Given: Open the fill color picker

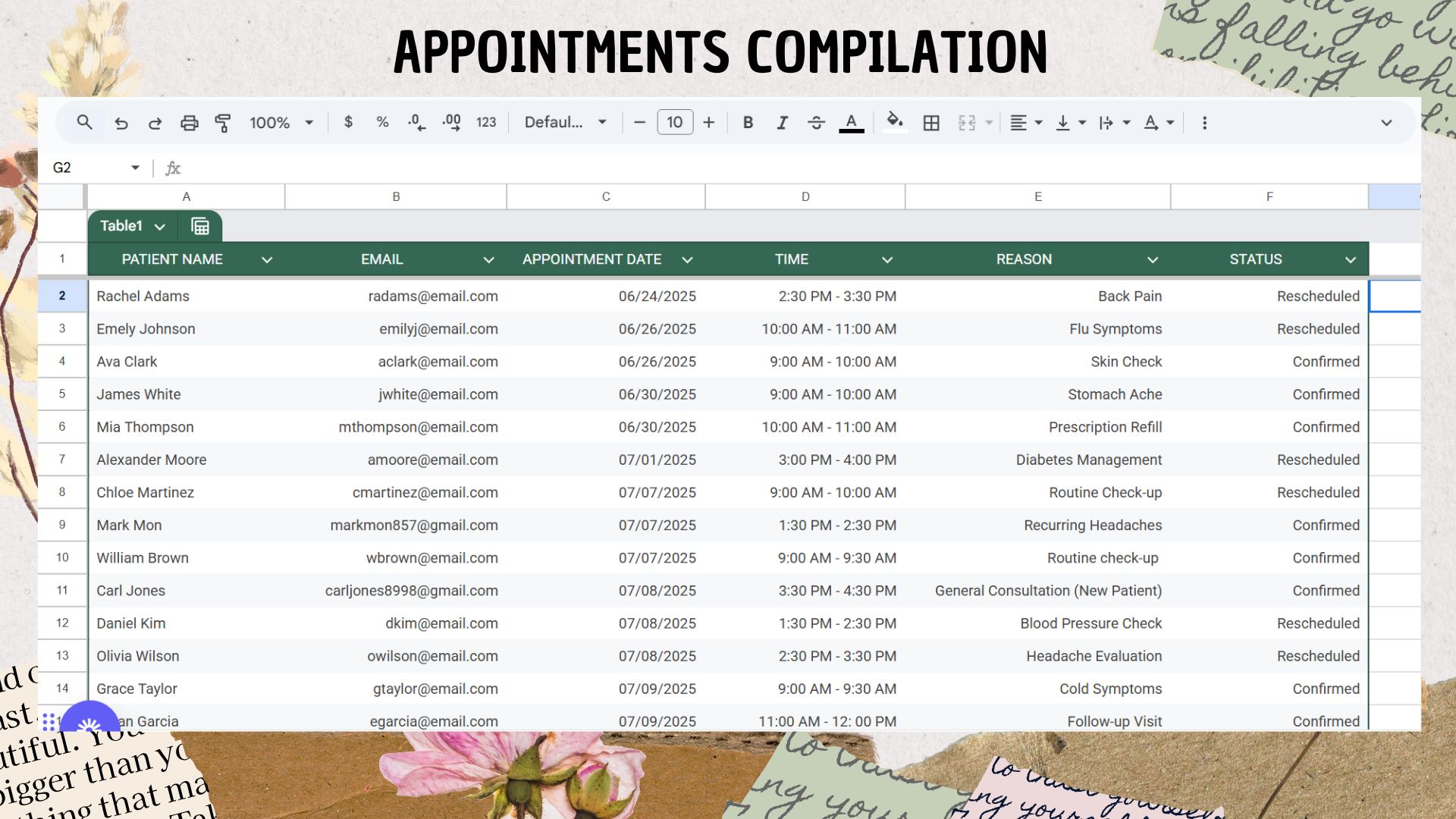Looking at the screenshot, I should point(895,122).
